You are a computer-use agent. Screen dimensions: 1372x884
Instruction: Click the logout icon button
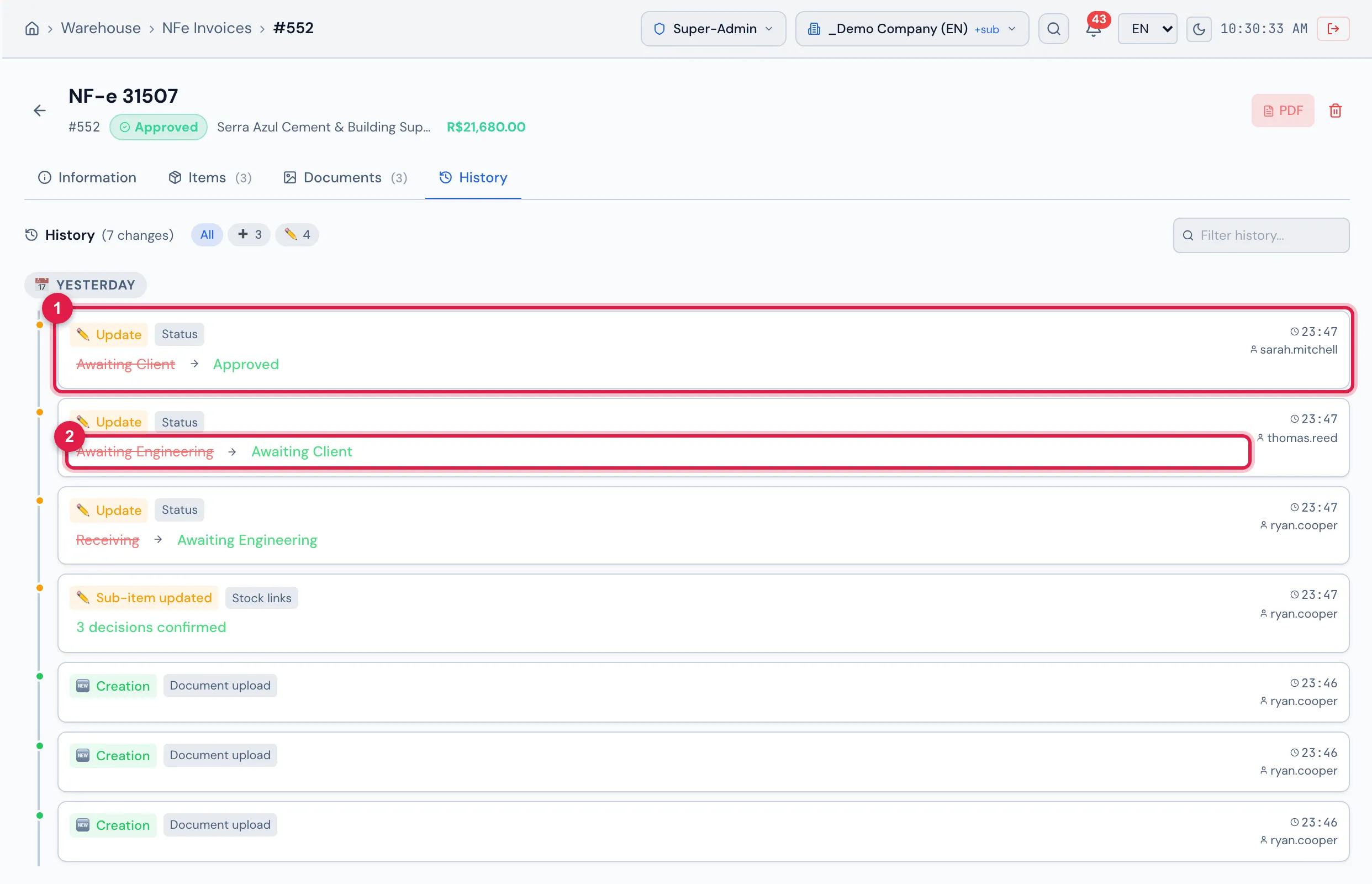[1333, 29]
